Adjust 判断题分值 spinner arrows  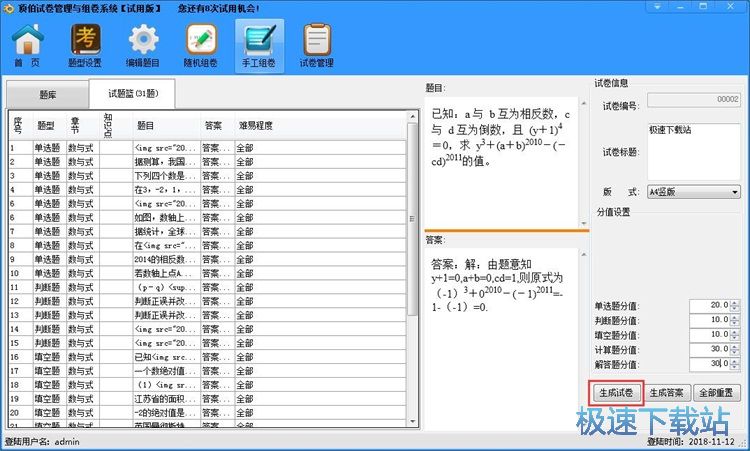click(735, 319)
